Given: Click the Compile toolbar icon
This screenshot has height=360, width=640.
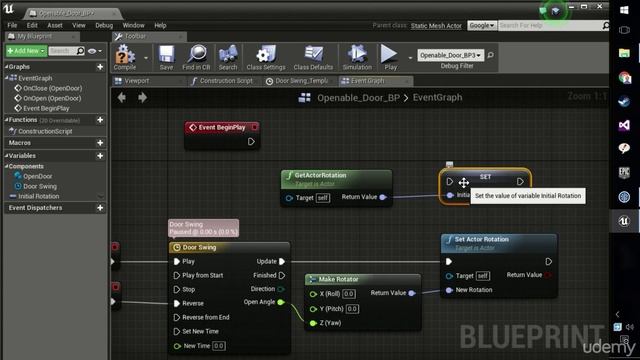Looking at the screenshot, I should coord(125,58).
